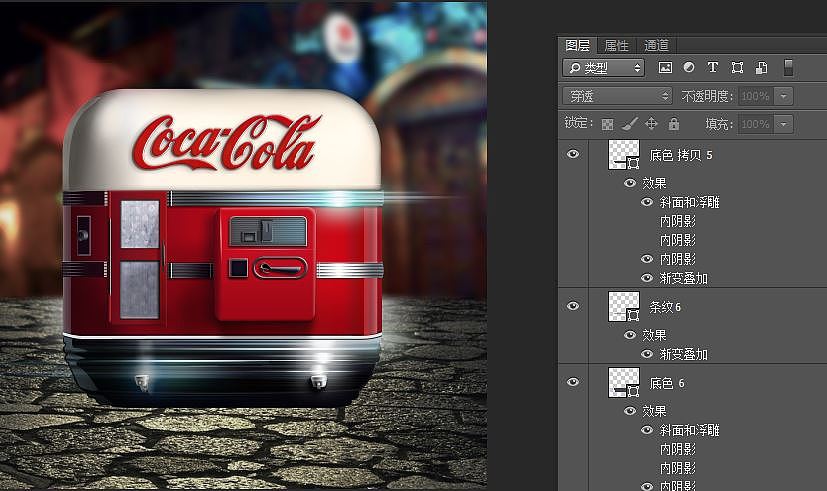
Task: Click vector mask badge on 底色 6 thumbnail
Action: (x=633, y=391)
